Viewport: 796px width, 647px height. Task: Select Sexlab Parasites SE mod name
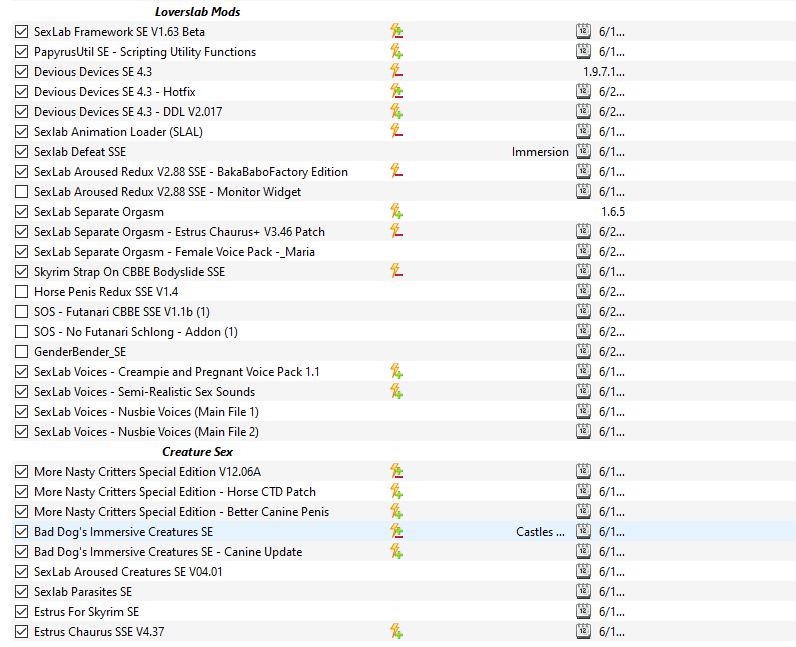point(83,592)
